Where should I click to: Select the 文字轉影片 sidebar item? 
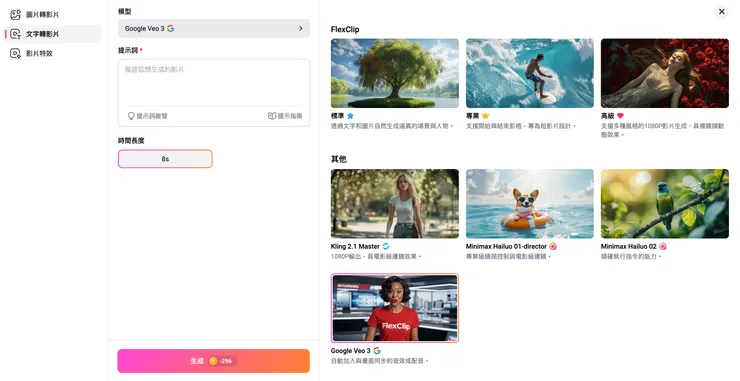click(x=53, y=34)
